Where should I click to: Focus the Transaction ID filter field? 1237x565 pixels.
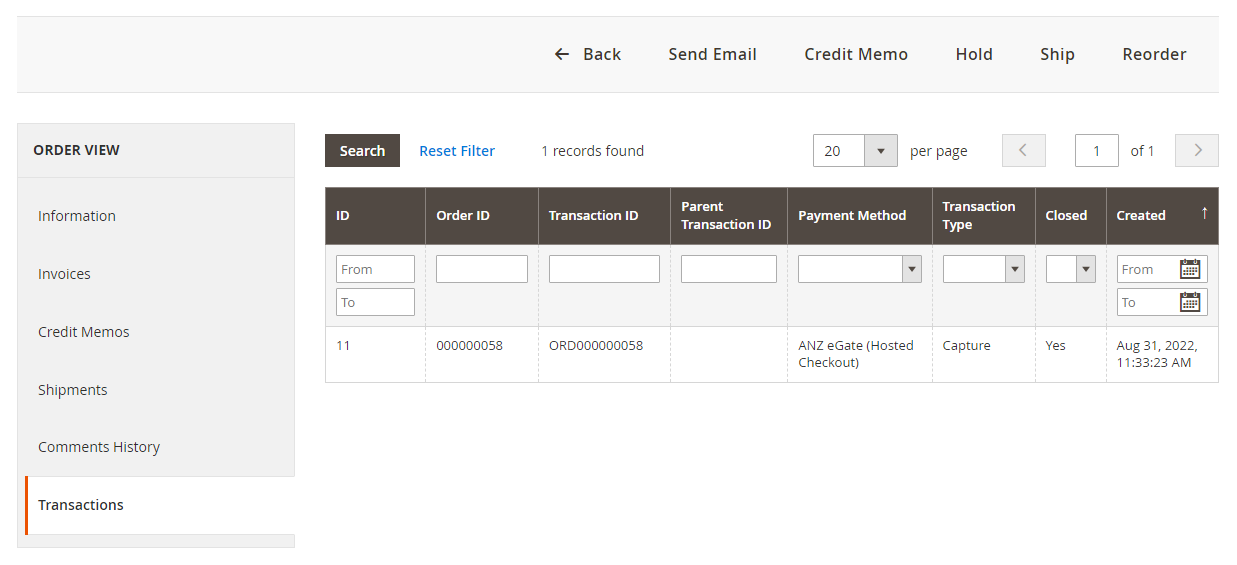click(604, 269)
